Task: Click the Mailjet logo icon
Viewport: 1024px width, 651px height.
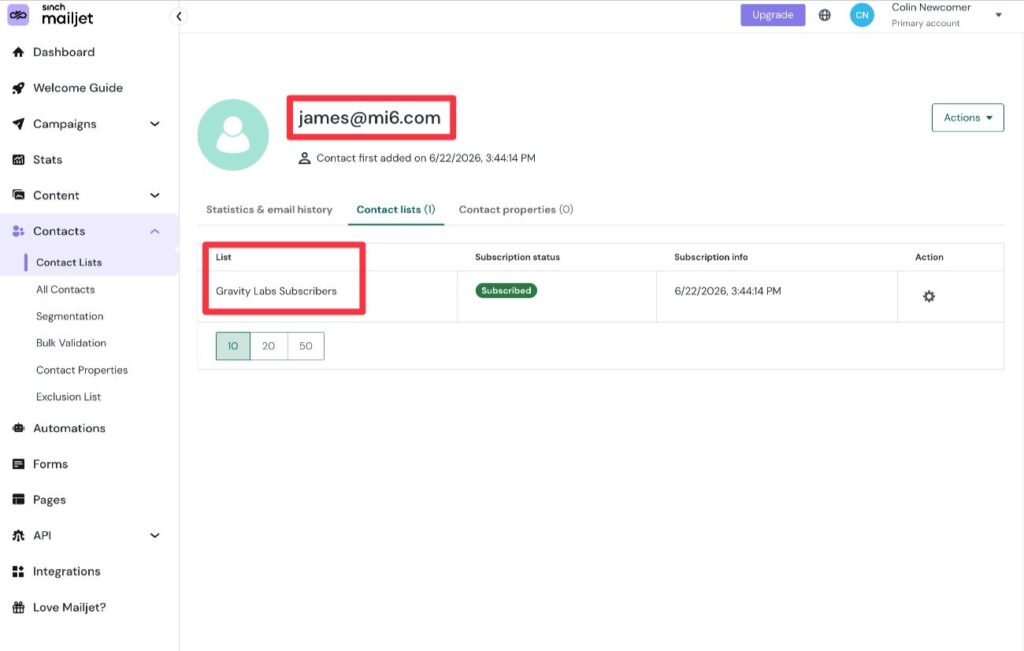Action: tap(18, 15)
